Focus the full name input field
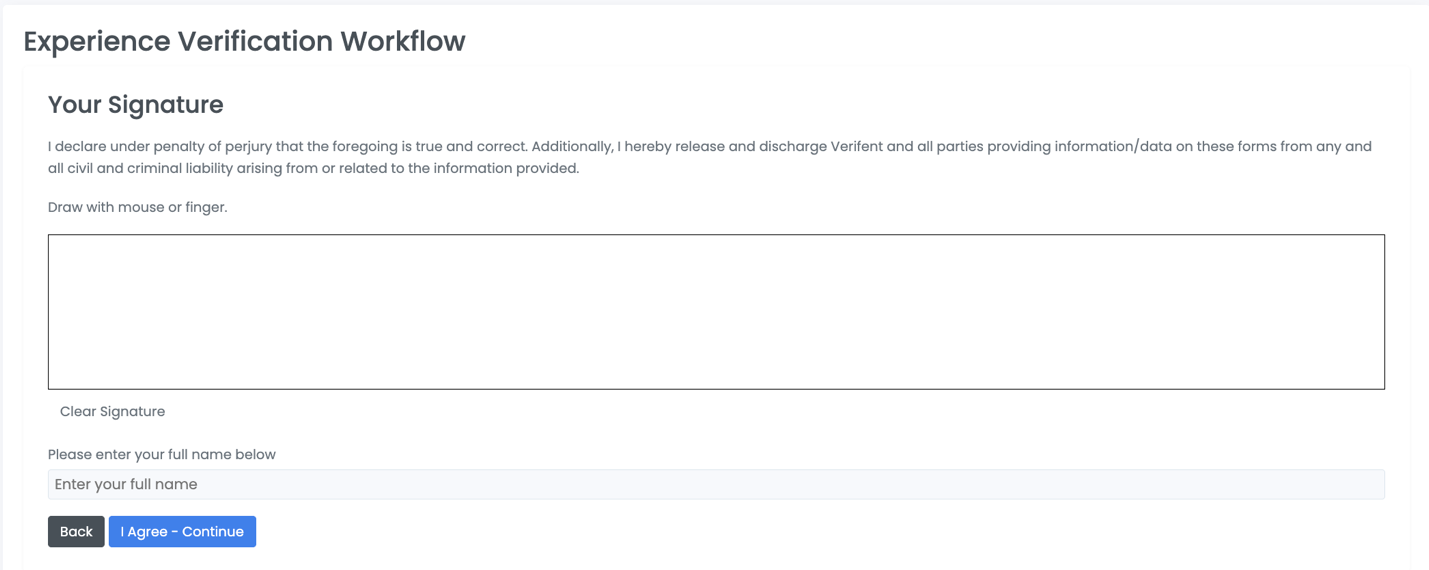Image resolution: width=1429 pixels, height=570 pixels. pyautogui.click(x=716, y=484)
